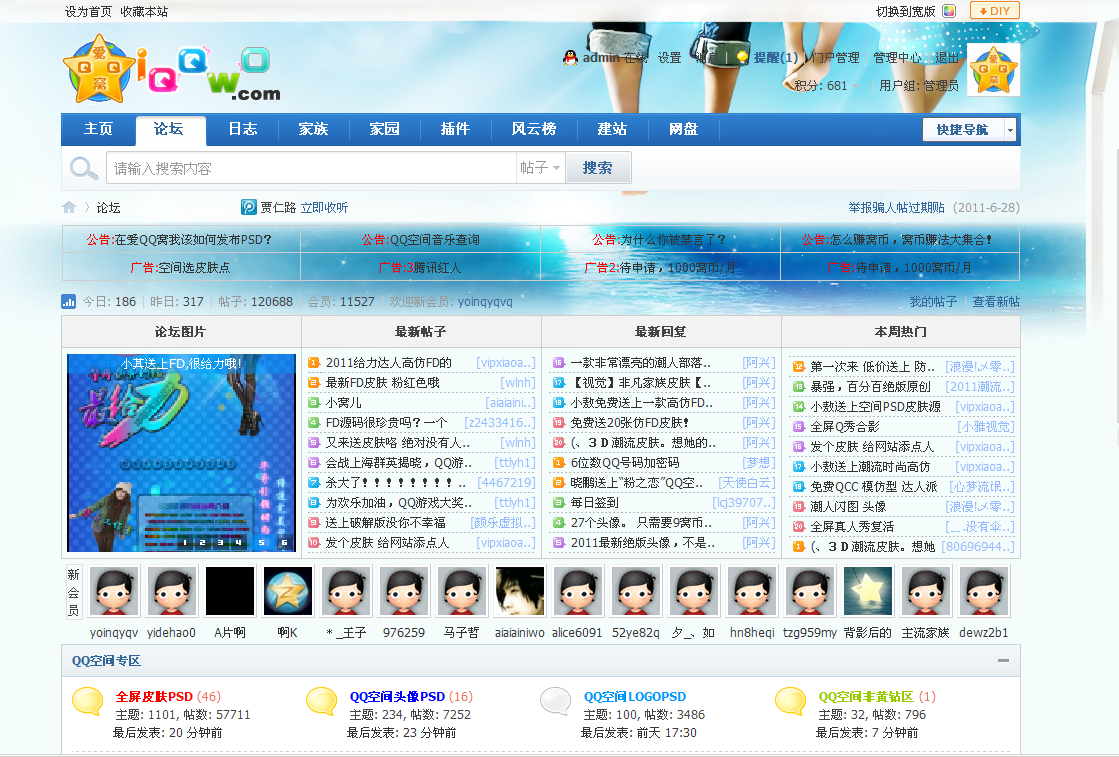Open the 家族 tab
The width and height of the screenshot is (1119, 757).
[x=313, y=129]
